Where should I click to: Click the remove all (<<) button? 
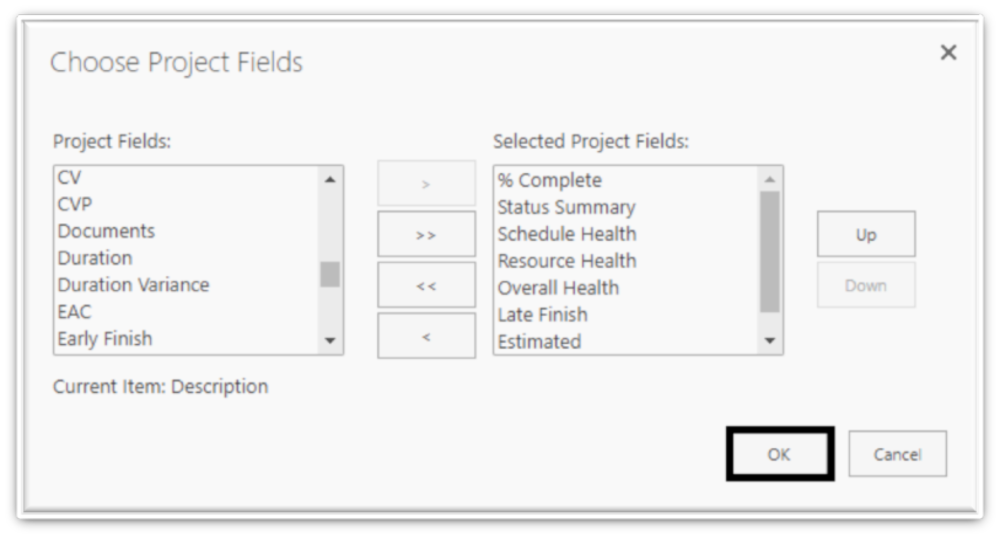click(x=426, y=285)
